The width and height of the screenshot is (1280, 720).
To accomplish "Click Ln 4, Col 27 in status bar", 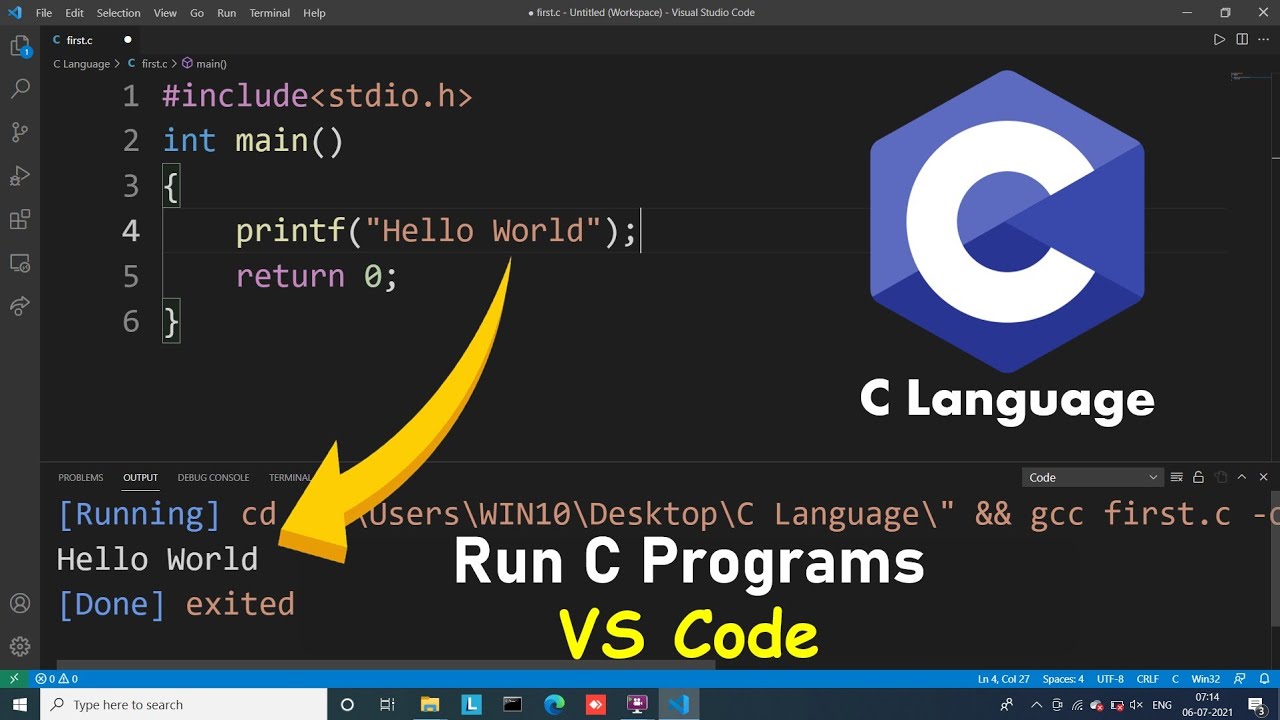I will [1004, 679].
